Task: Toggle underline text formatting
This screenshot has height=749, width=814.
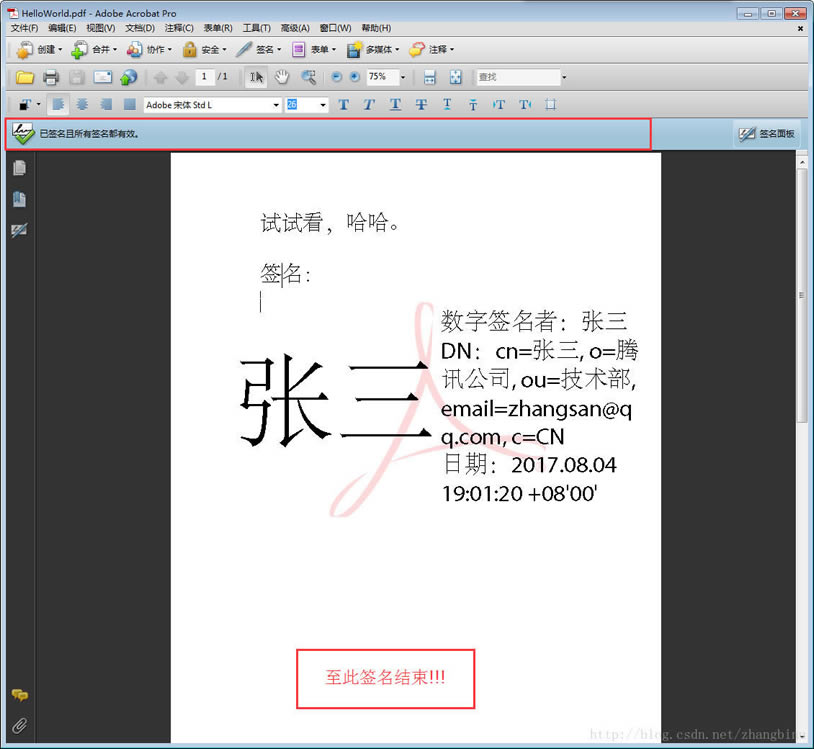Action: (x=395, y=105)
